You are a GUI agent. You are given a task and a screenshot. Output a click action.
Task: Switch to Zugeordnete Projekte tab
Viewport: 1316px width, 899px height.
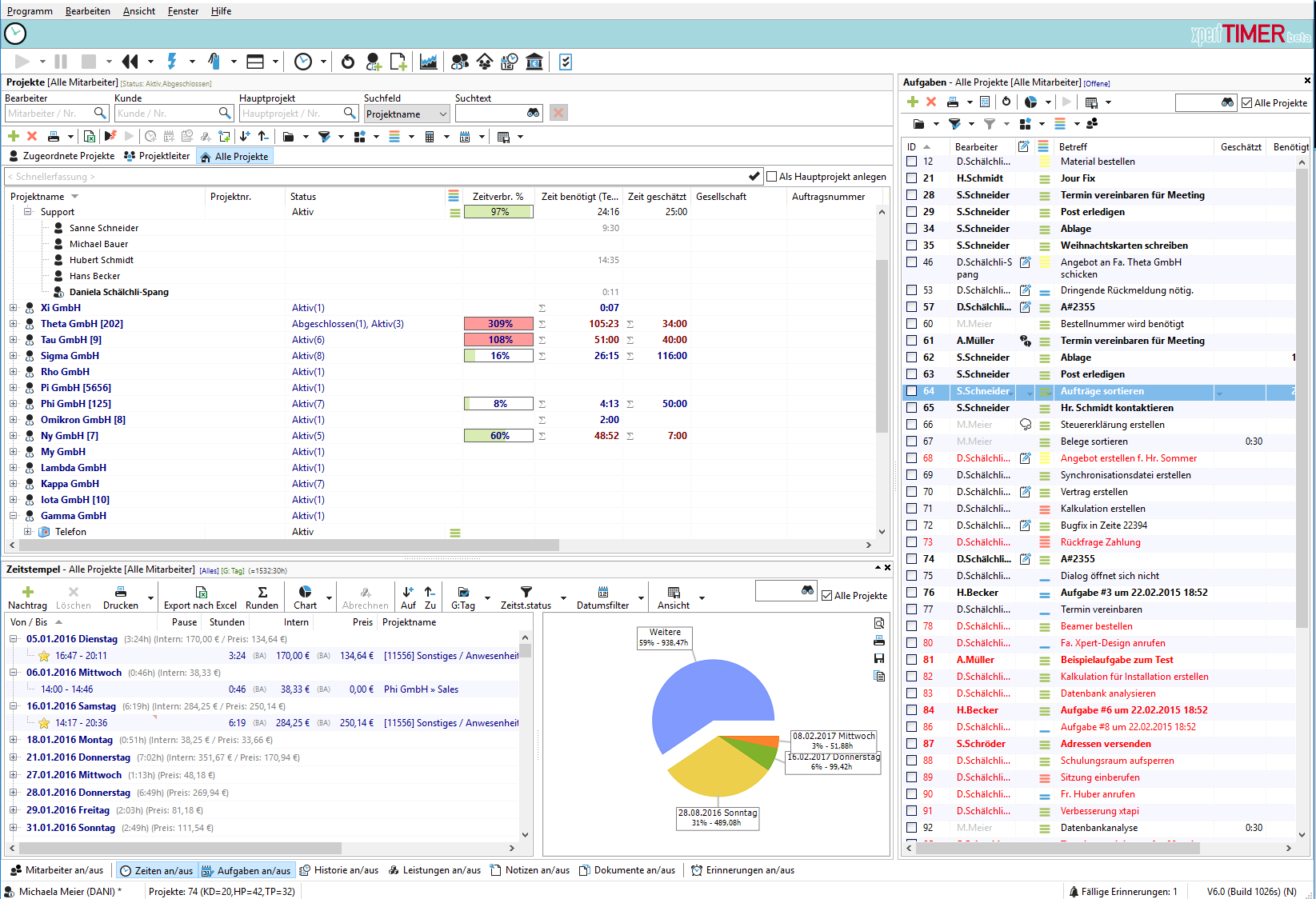[62, 156]
